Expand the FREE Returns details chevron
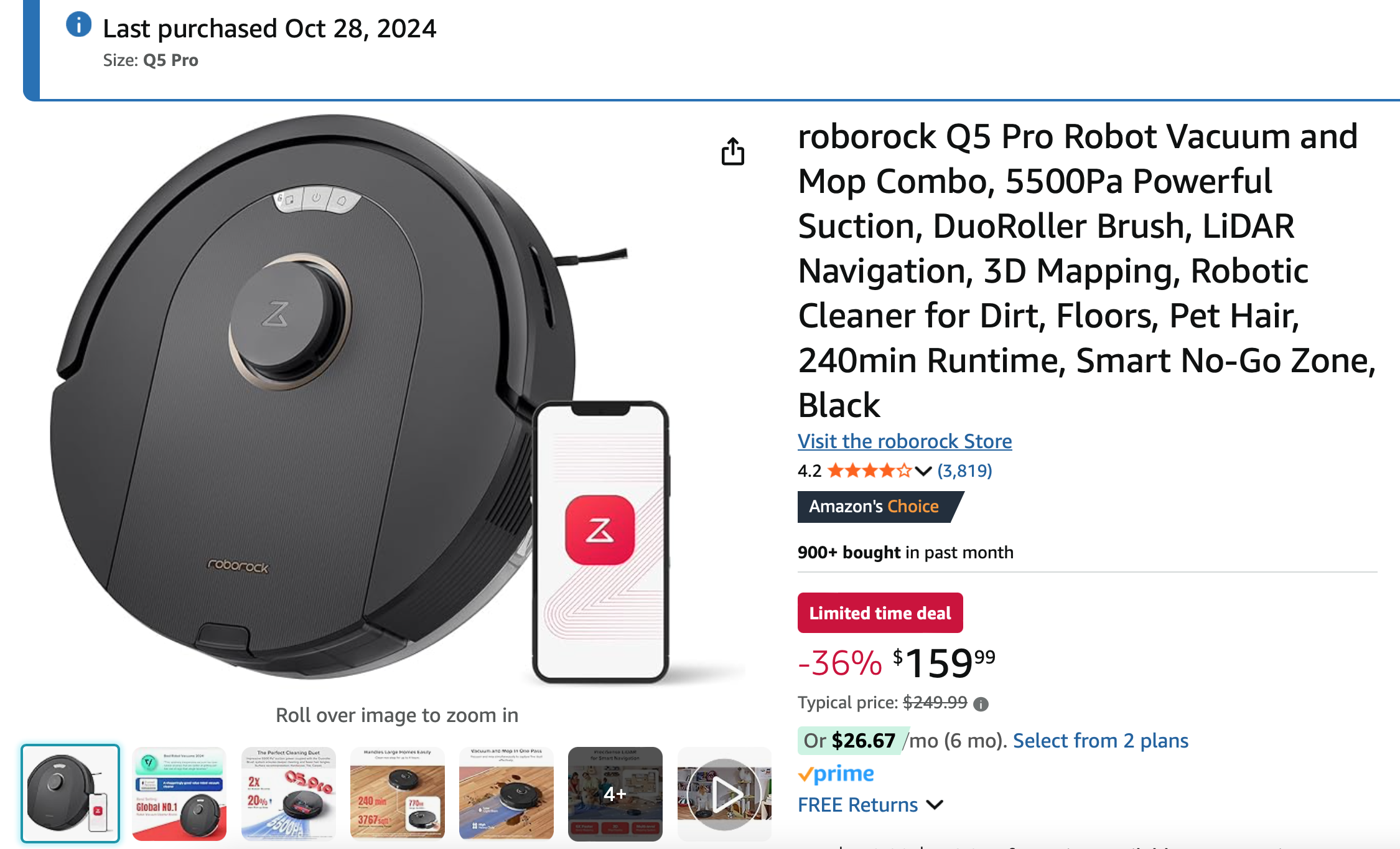The image size is (1400, 849). point(935,805)
